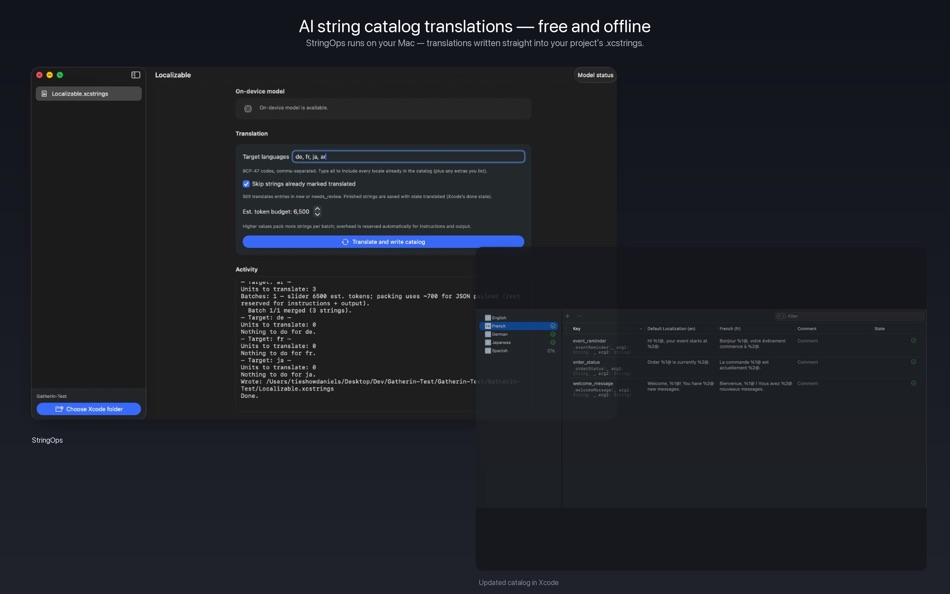Screen dimensions: 950x594
Task: Click the Localizable window title
Action: (x=173, y=75)
